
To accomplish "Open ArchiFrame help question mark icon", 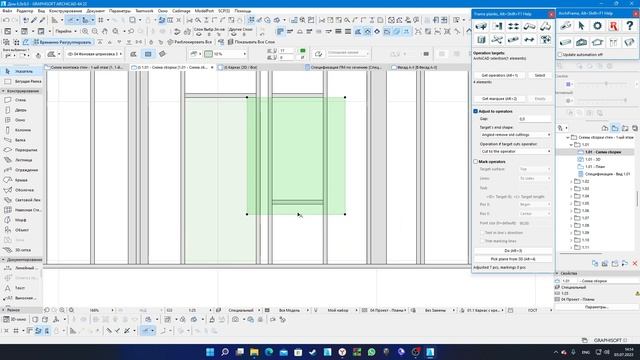I will 629,26.
